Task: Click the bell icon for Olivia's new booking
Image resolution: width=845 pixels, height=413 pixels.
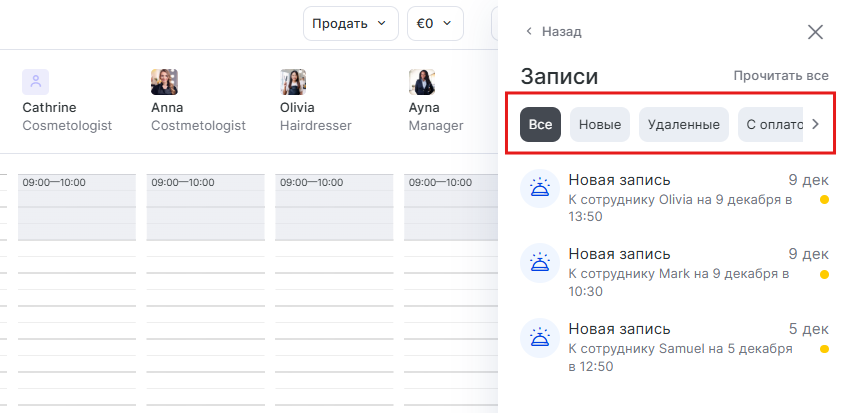Action: [x=540, y=191]
